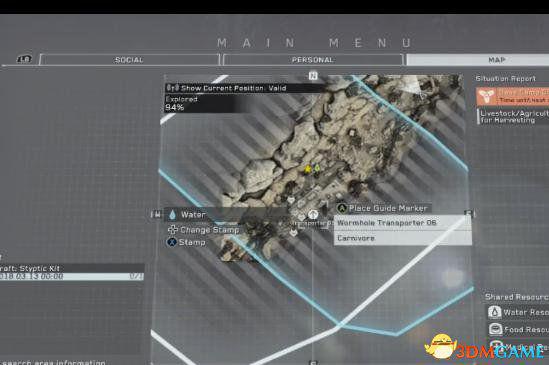Click the map's left edge arrow handle
549x365 pixels.
click(x=155, y=214)
